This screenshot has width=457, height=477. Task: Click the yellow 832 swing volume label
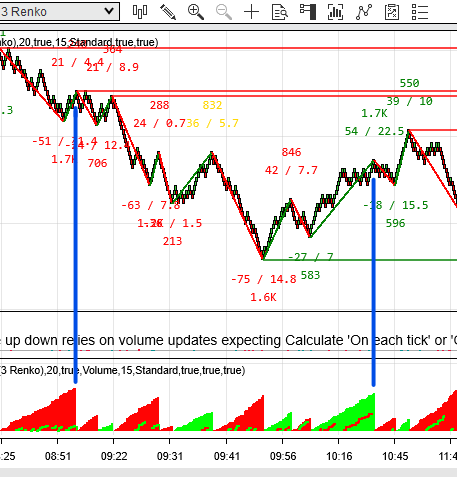pyautogui.click(x=212, y=105)
